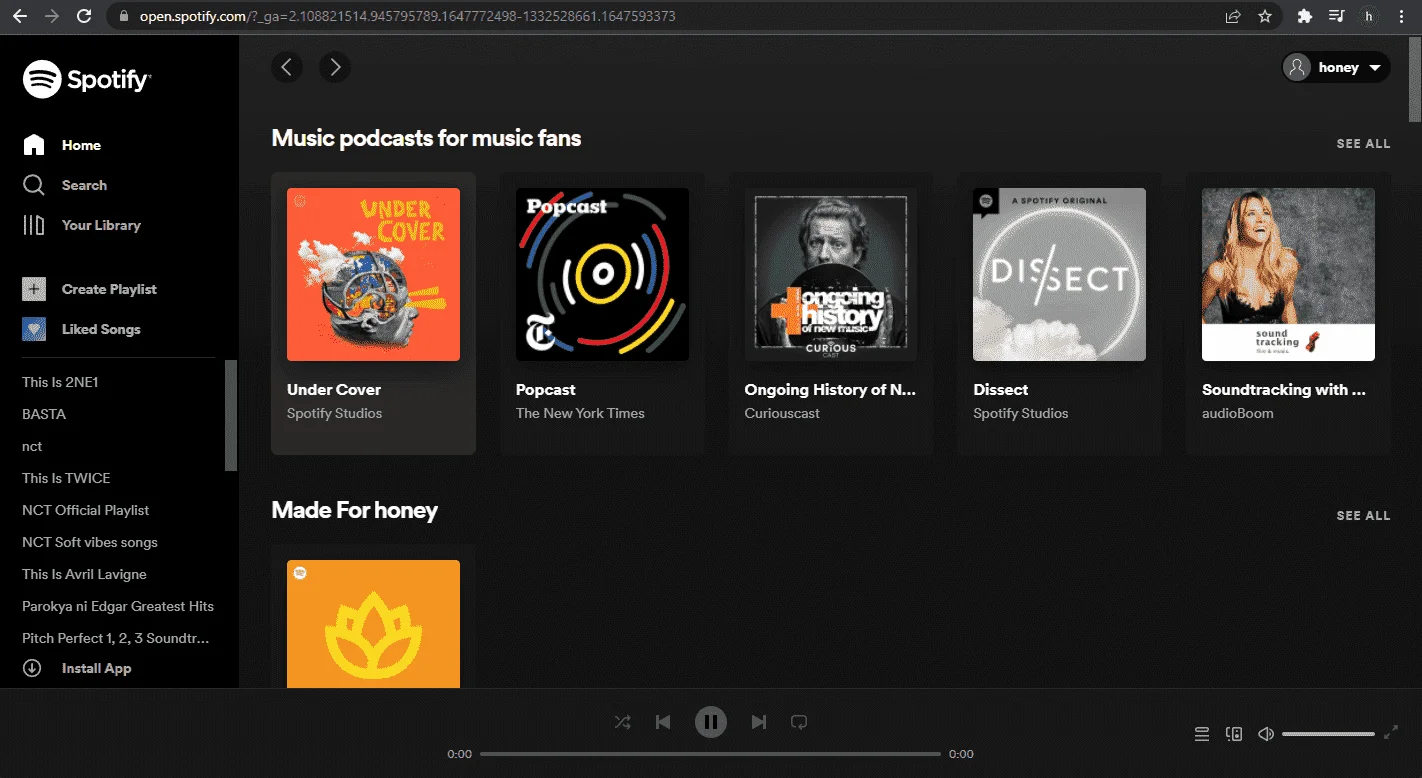1422x778 pixels.
Task: Open NCT Official Playlist
Action: click(x=85, y=510)
